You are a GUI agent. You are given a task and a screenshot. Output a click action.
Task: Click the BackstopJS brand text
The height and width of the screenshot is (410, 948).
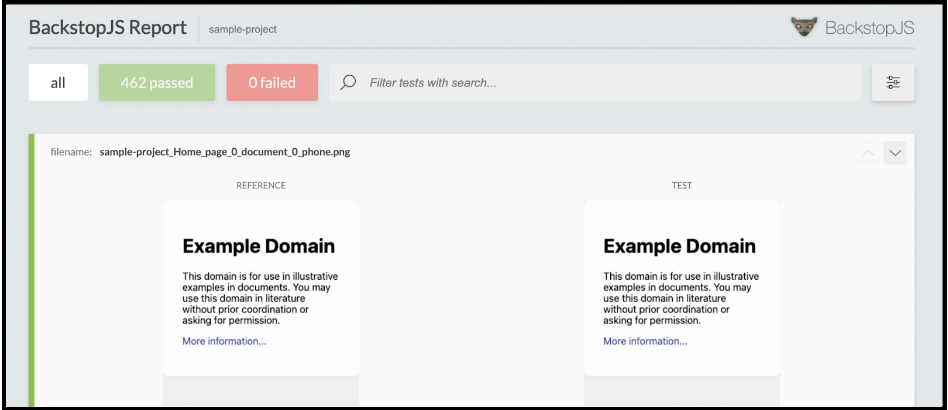(869, 28)
